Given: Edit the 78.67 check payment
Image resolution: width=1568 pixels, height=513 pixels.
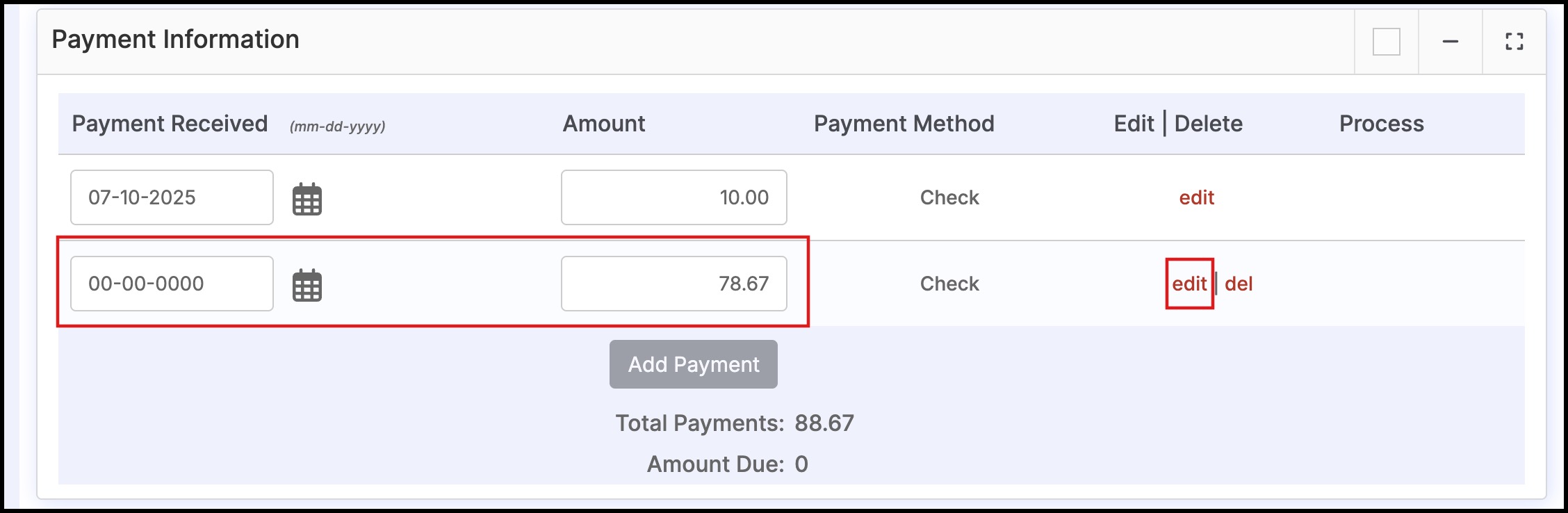Looking at the screenshot, I should (1189, 284).
